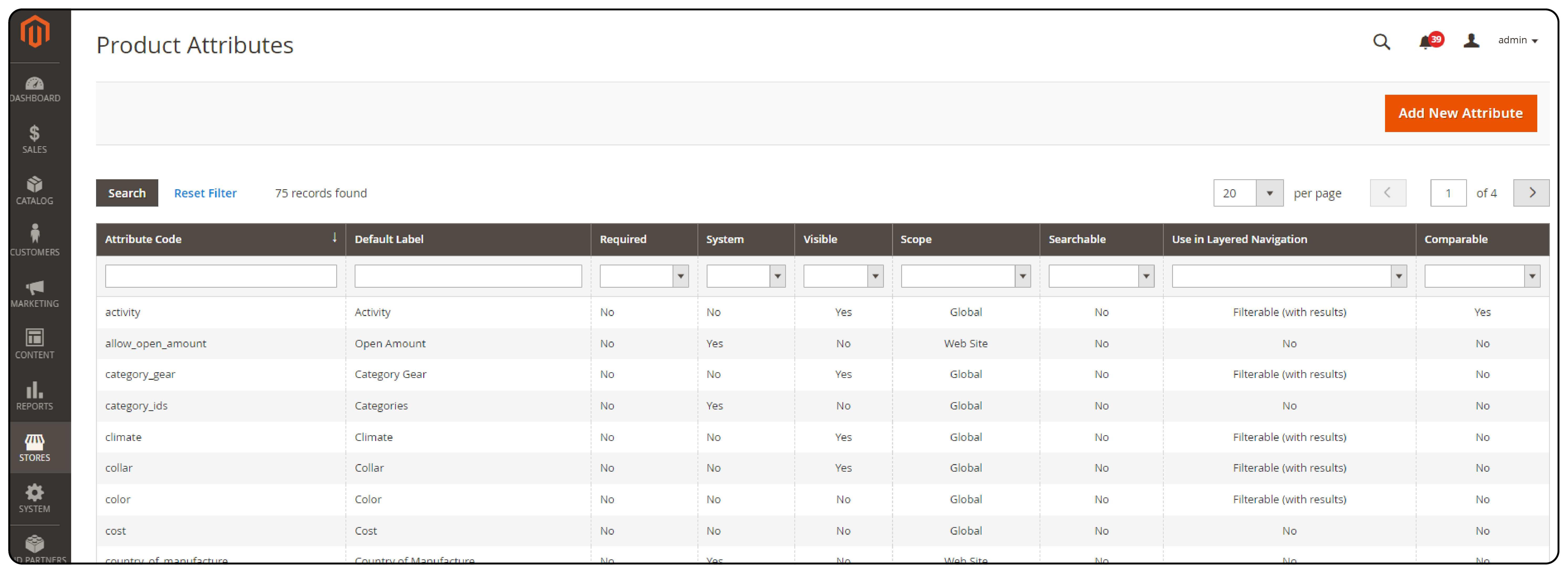Open the Dashboard sidebar item

point(35,89)
